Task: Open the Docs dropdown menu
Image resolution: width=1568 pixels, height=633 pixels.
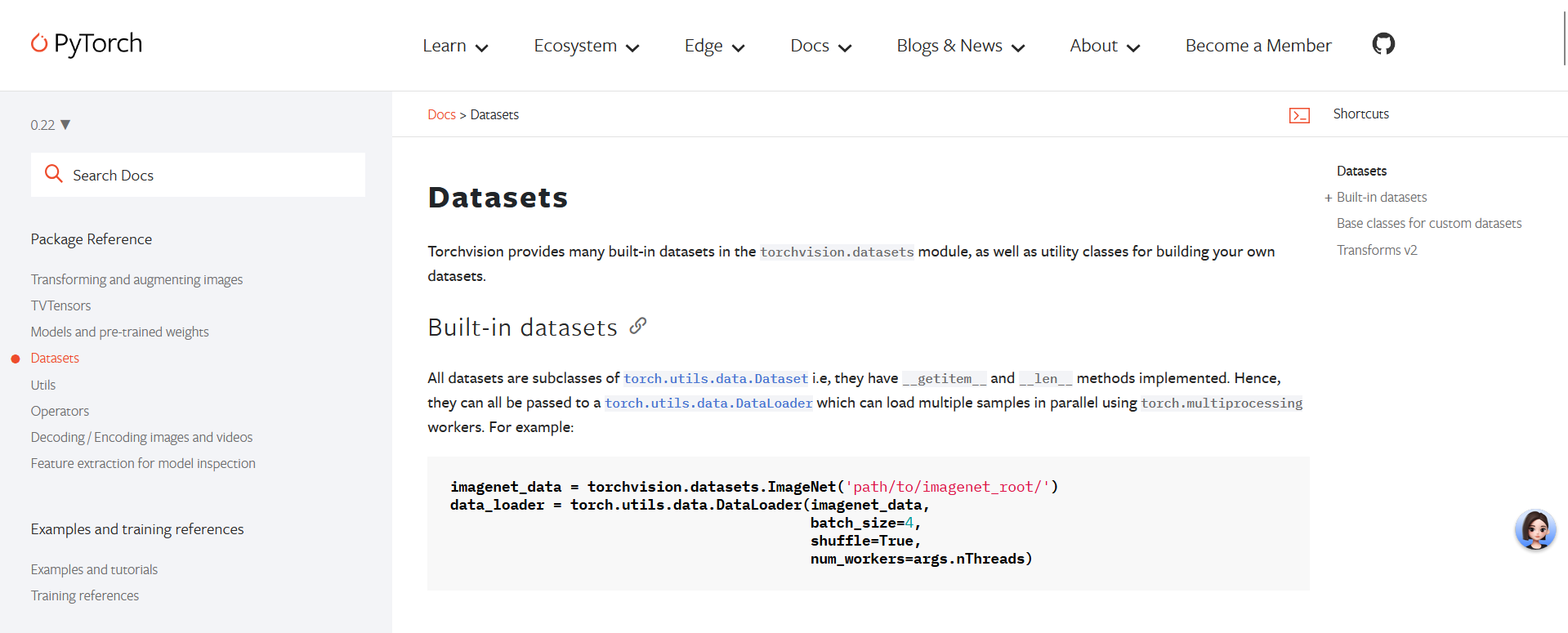Action: [820, 46]
